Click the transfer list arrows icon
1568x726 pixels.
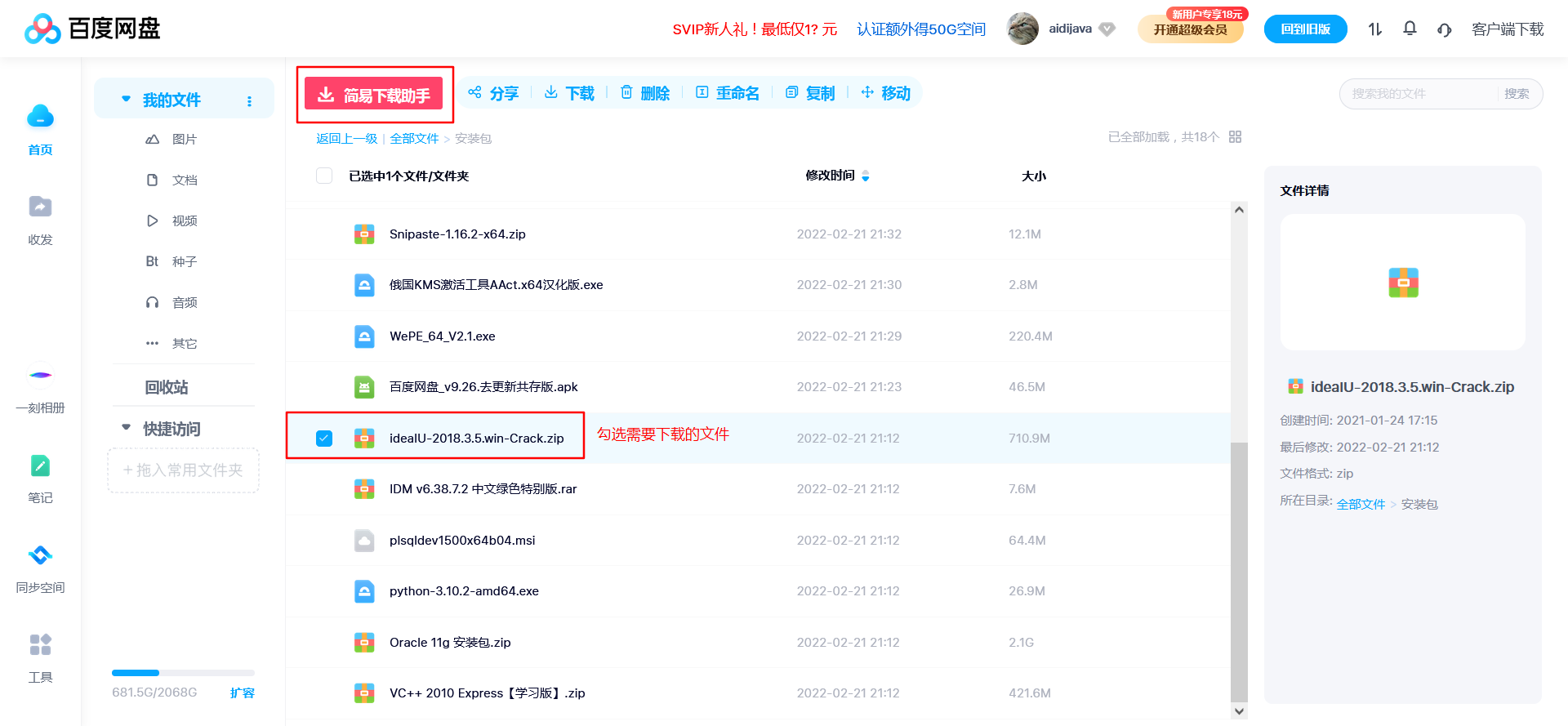[x=1375, y=29]
